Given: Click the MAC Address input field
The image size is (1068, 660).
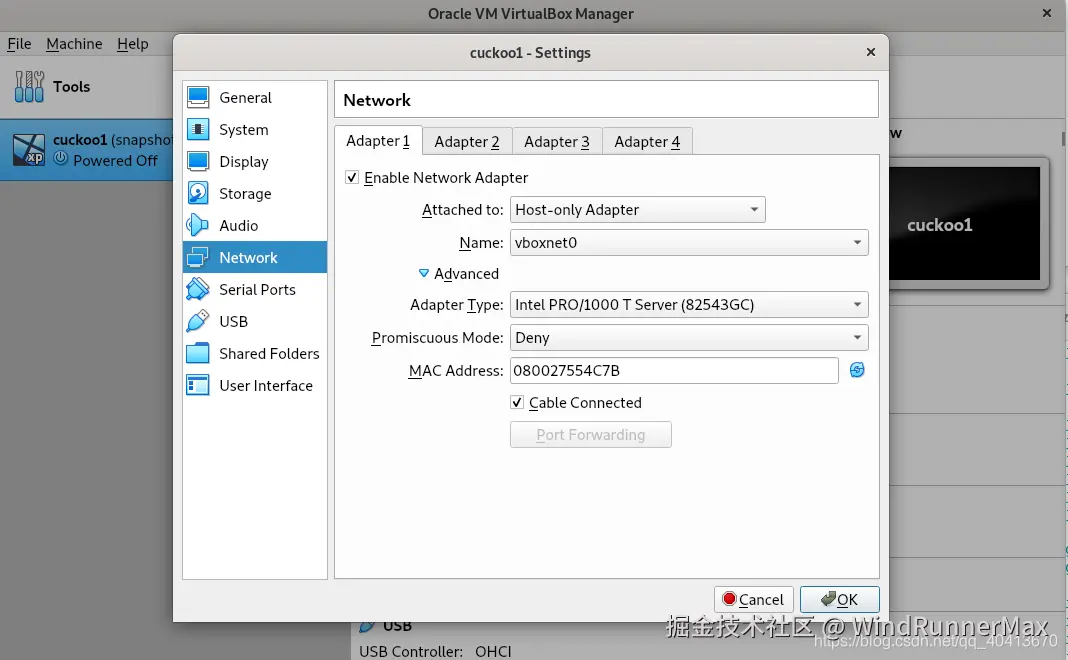Looking at the screenshot, I should pyautogui.click(x=674, y=371).
